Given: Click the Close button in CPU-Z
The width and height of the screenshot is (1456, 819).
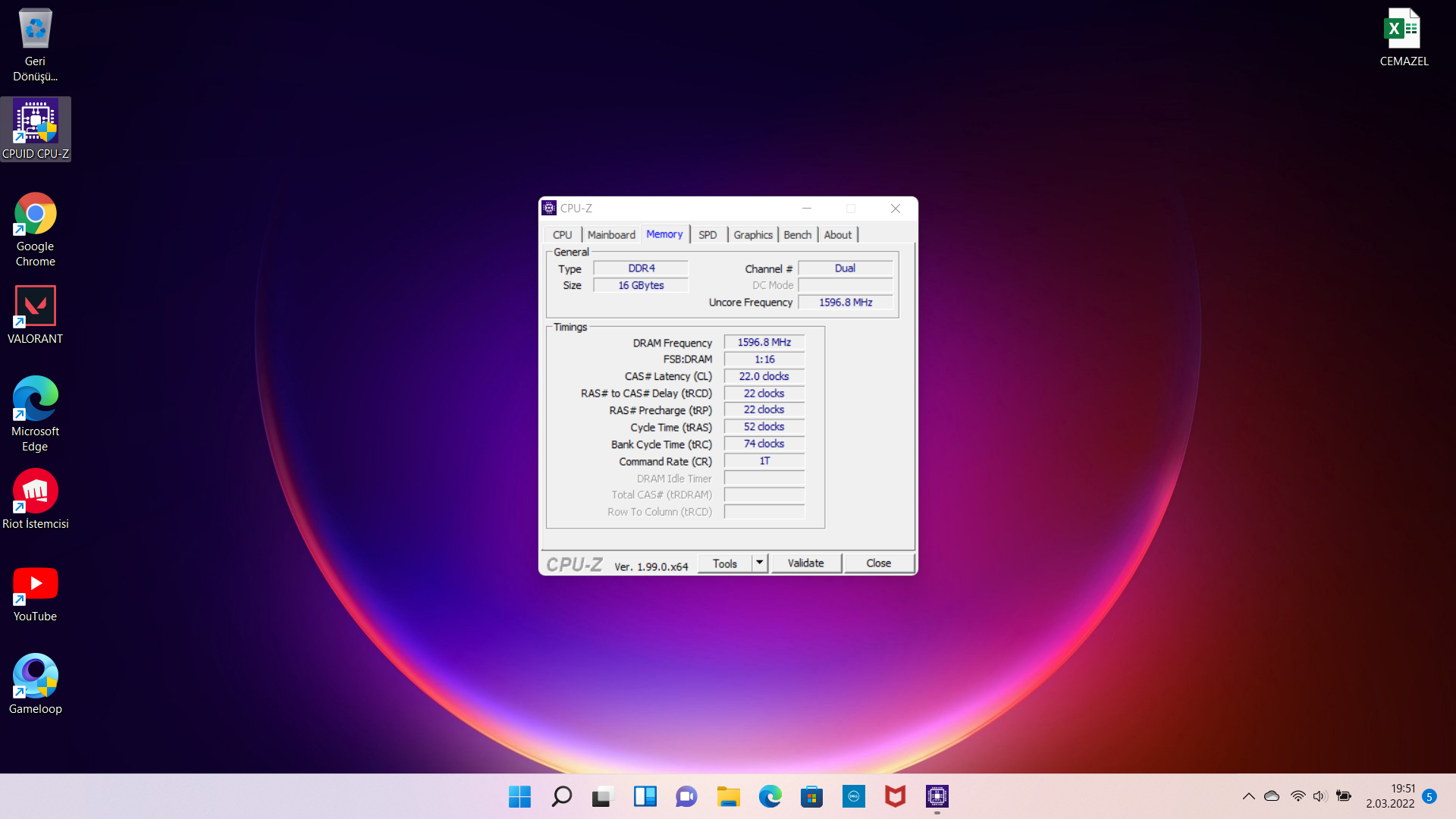Looking at the screenshot, I should click(x=878, y=563).
